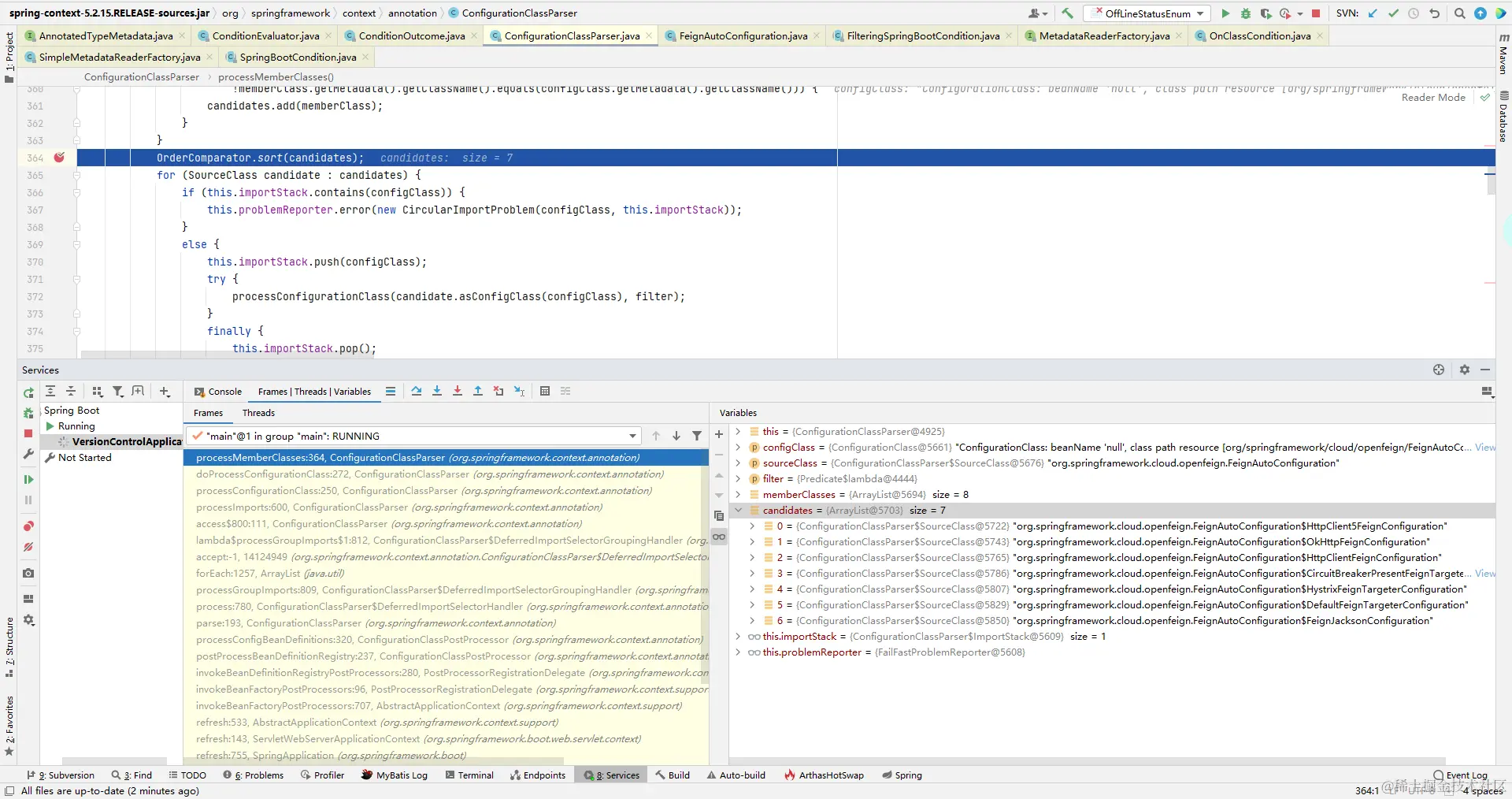The width and height of the screenshot is (1512, 799).
Task: Open Services settings gear icon
Action: tap(1465, 370)
